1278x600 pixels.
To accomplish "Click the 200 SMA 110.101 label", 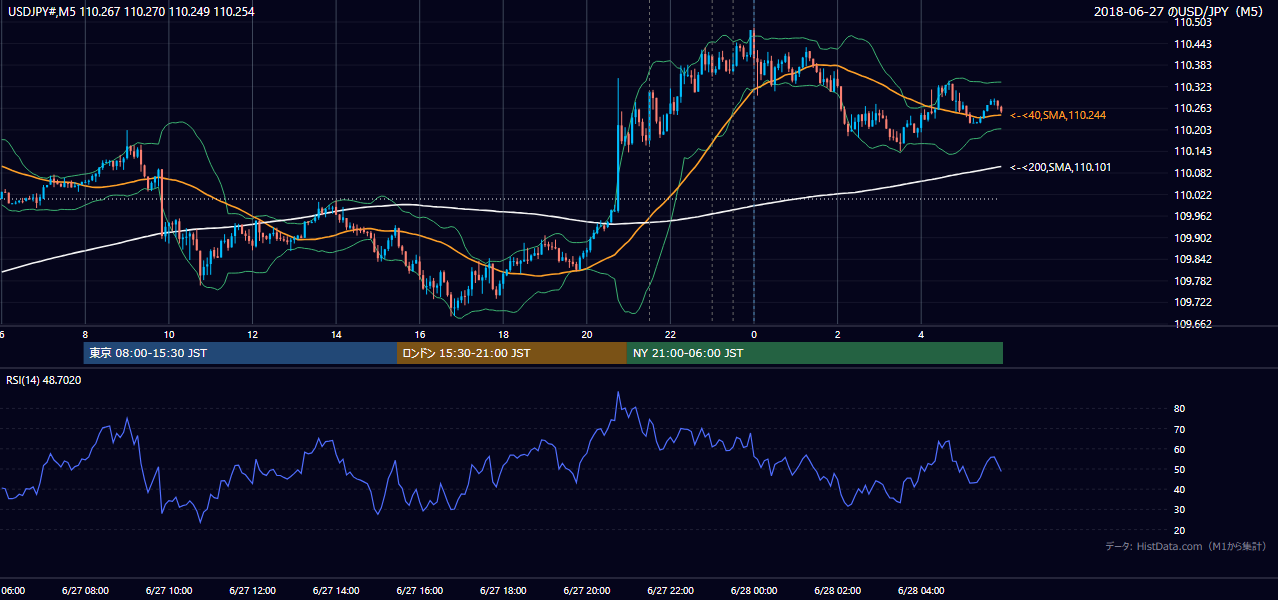I will coord(1061,167).
